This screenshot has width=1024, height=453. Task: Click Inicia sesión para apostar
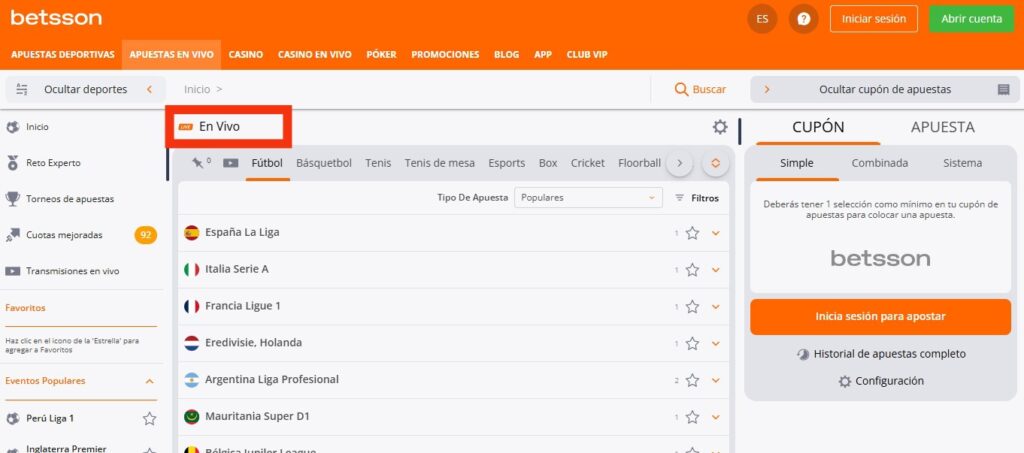tap(880, 317)
